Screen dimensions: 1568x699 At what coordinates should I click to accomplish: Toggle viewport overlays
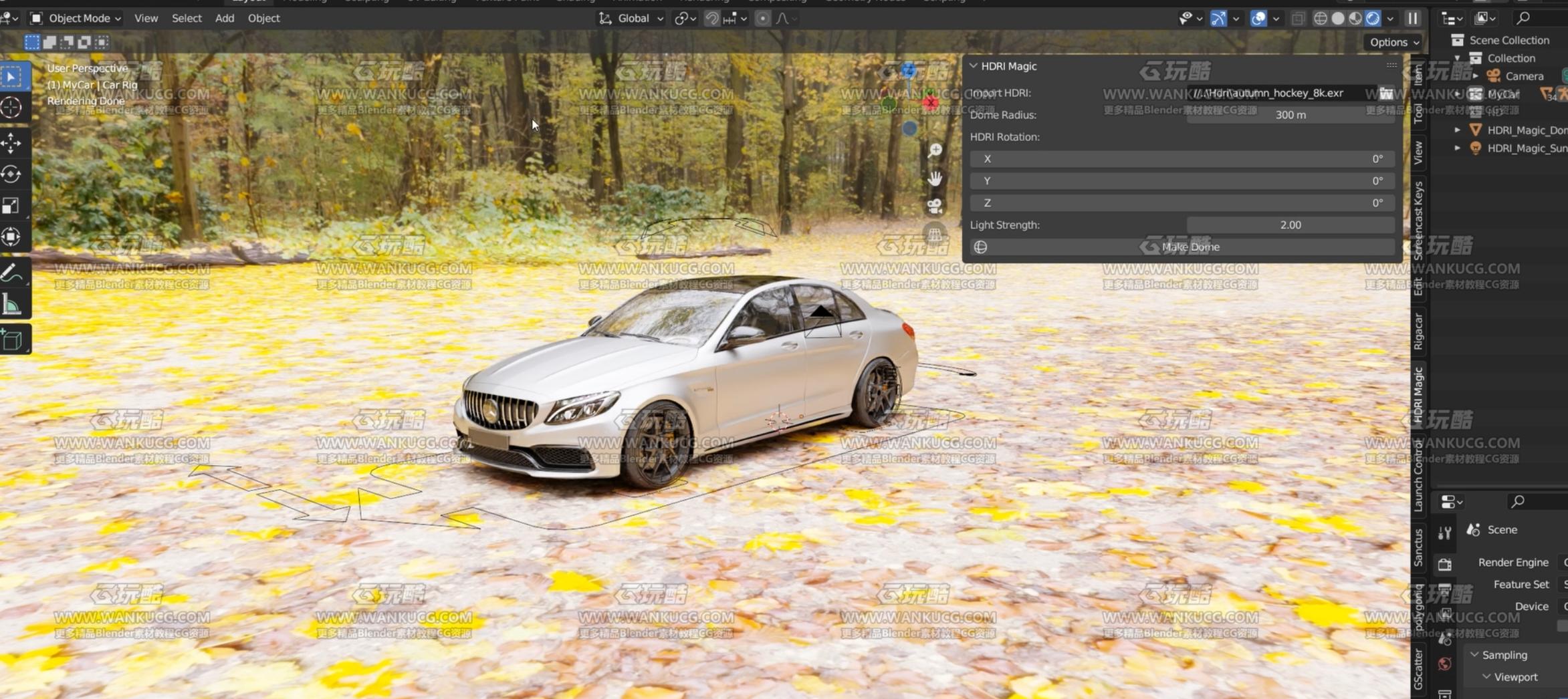(x=1258, y=19)
